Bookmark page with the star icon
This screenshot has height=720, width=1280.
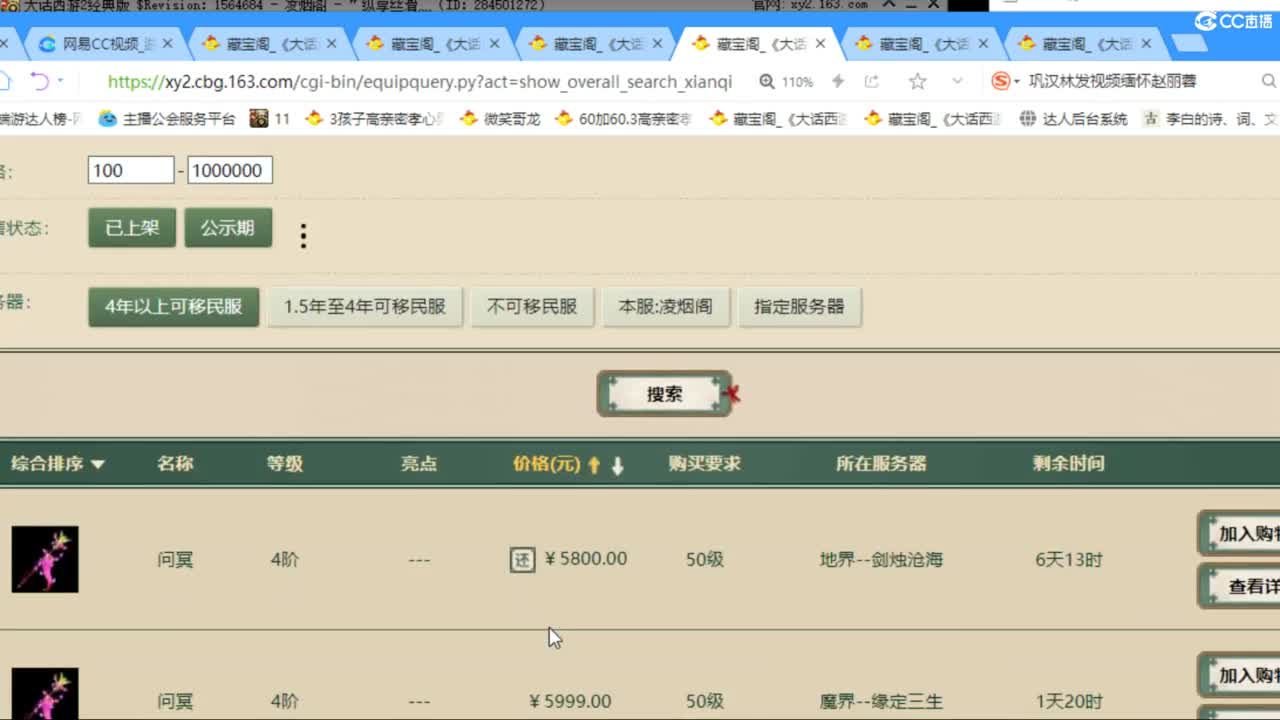[917, 81]
